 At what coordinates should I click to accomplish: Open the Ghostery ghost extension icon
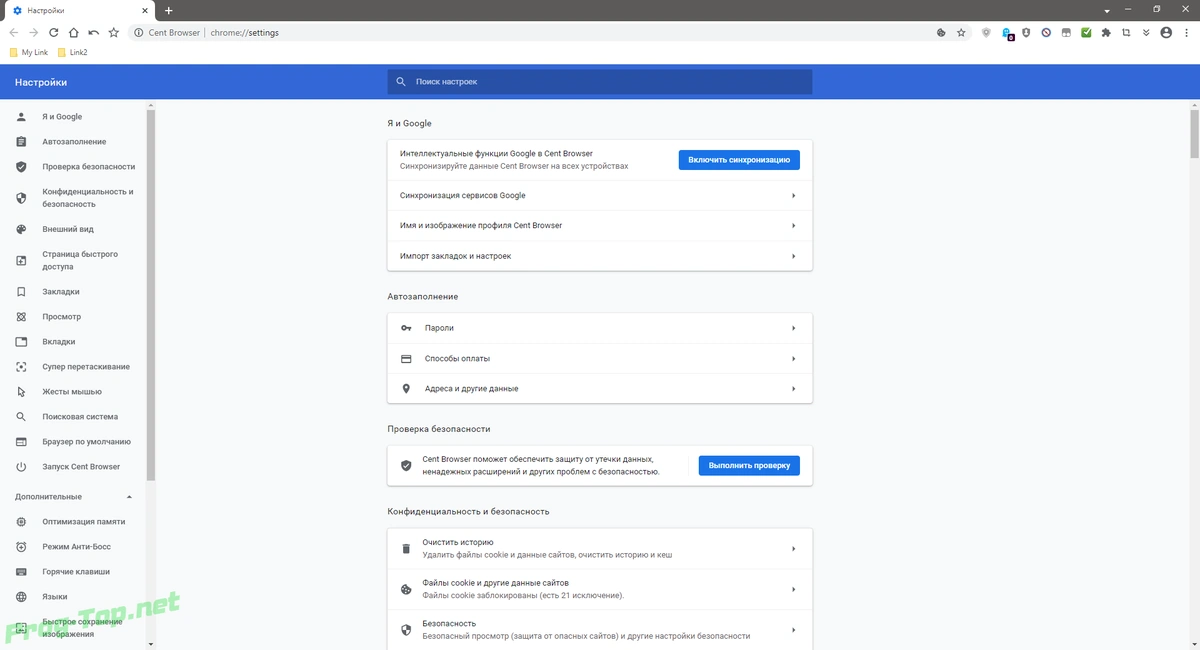[1008, 33]
